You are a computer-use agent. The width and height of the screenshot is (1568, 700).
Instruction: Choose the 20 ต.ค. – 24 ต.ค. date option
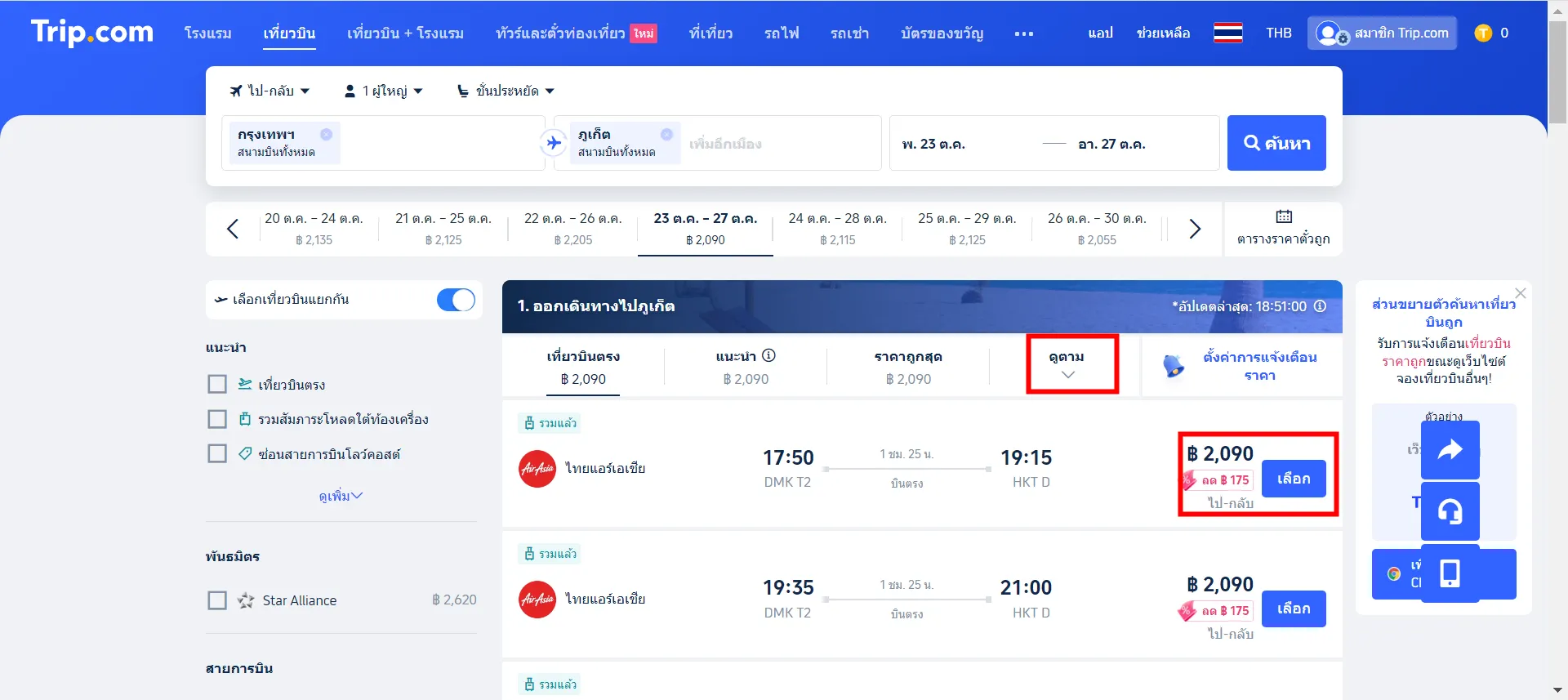[x=314, y=229]
